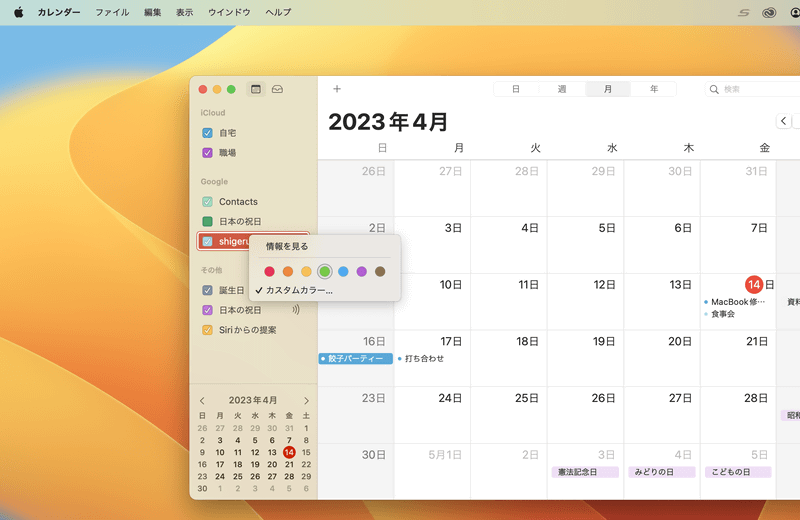The width and height of the screenshot is (800, 520).
Task: Open the inbox notifications icon
Action: pos(277,89)
